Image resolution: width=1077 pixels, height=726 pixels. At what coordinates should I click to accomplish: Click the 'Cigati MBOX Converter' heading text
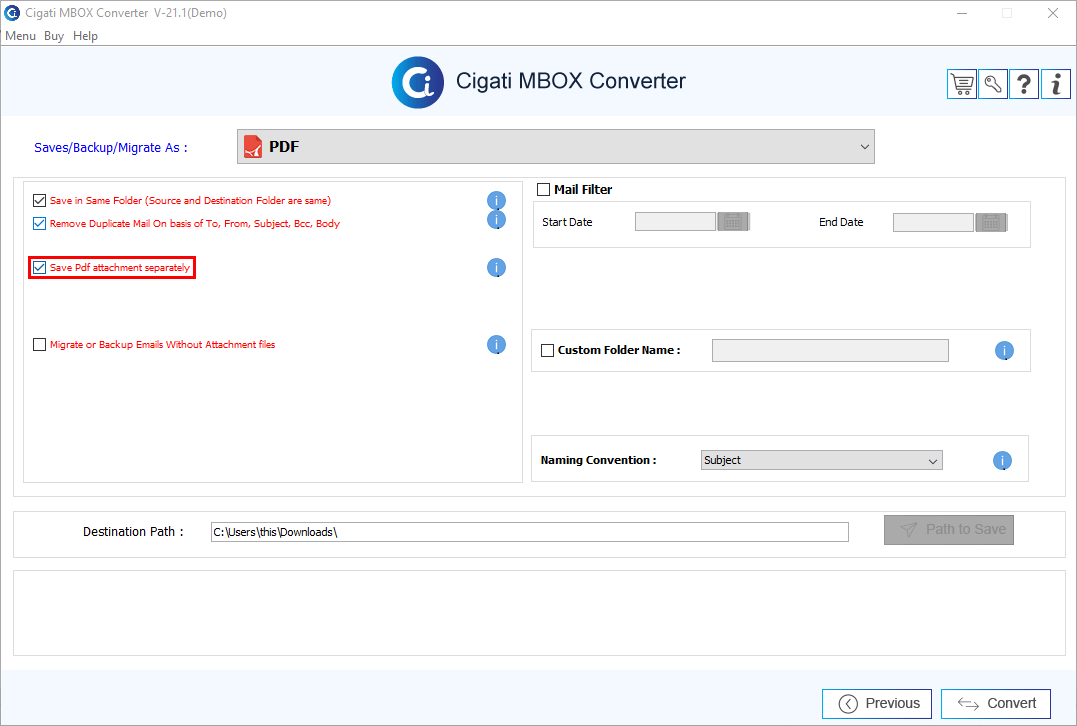571,81
